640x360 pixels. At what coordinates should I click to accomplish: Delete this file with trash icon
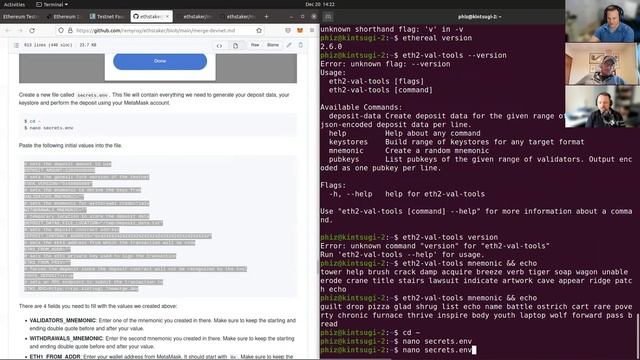[x=301, y=45]
